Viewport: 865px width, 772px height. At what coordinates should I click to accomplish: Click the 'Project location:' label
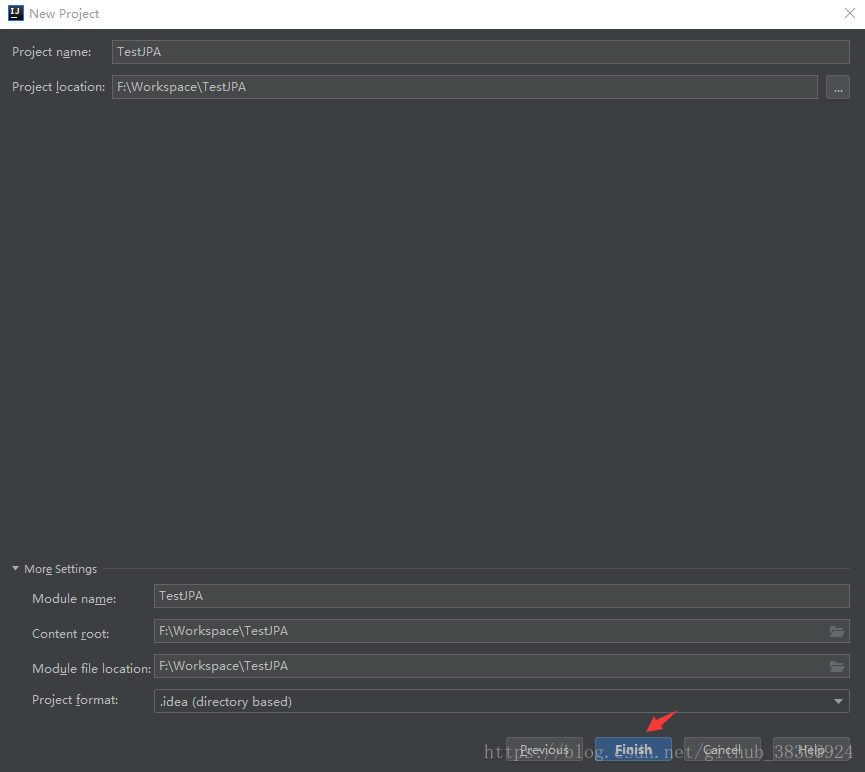pyautogui.click(x=58, y=87)
